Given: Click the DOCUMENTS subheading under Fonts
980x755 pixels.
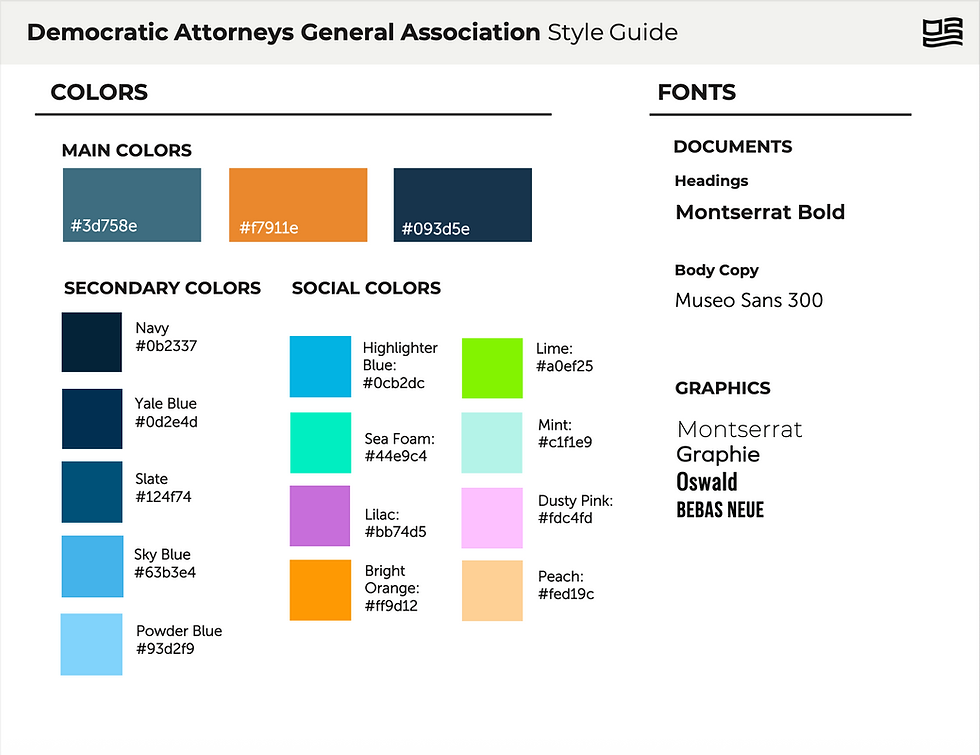Looking at the screenshot, I should 732,147.
